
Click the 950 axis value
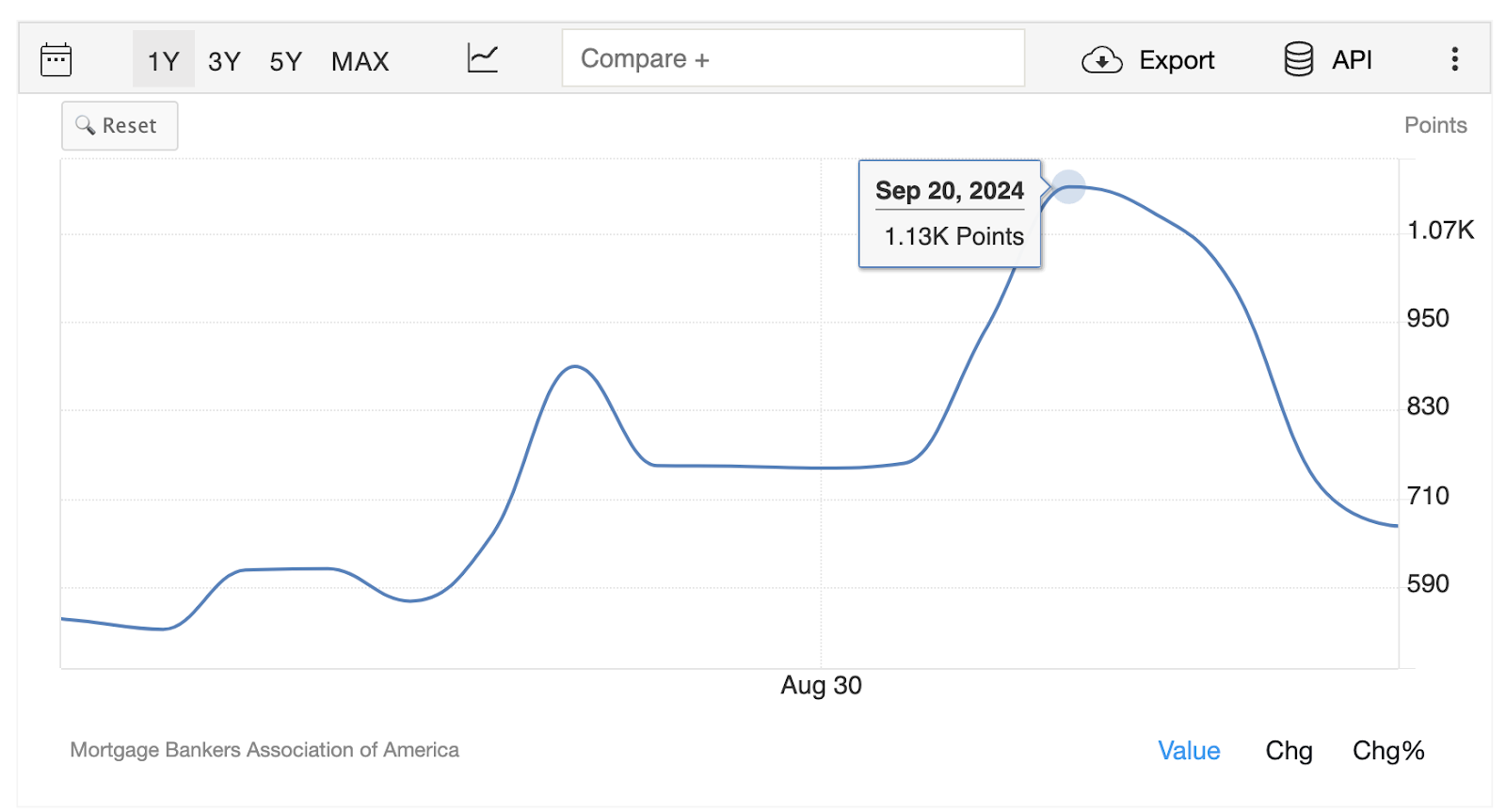coord(1428,318)
